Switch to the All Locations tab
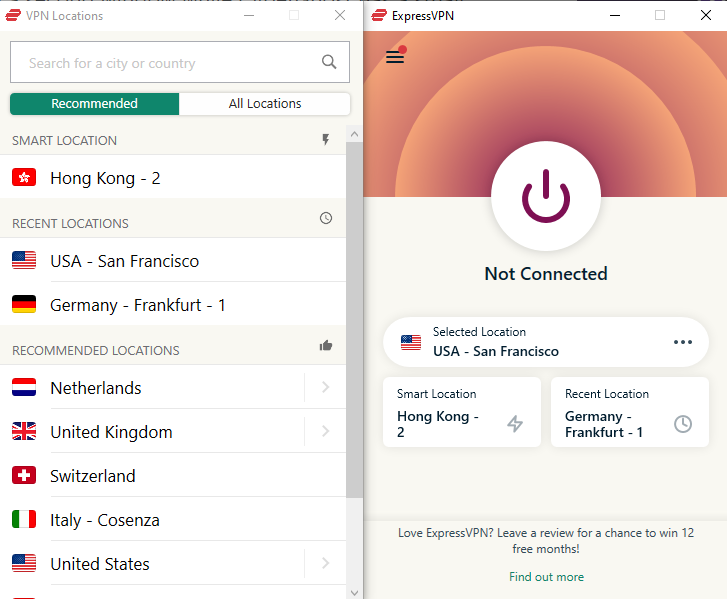727x599 pixels. pyautogui.click(x=265, y=103)
